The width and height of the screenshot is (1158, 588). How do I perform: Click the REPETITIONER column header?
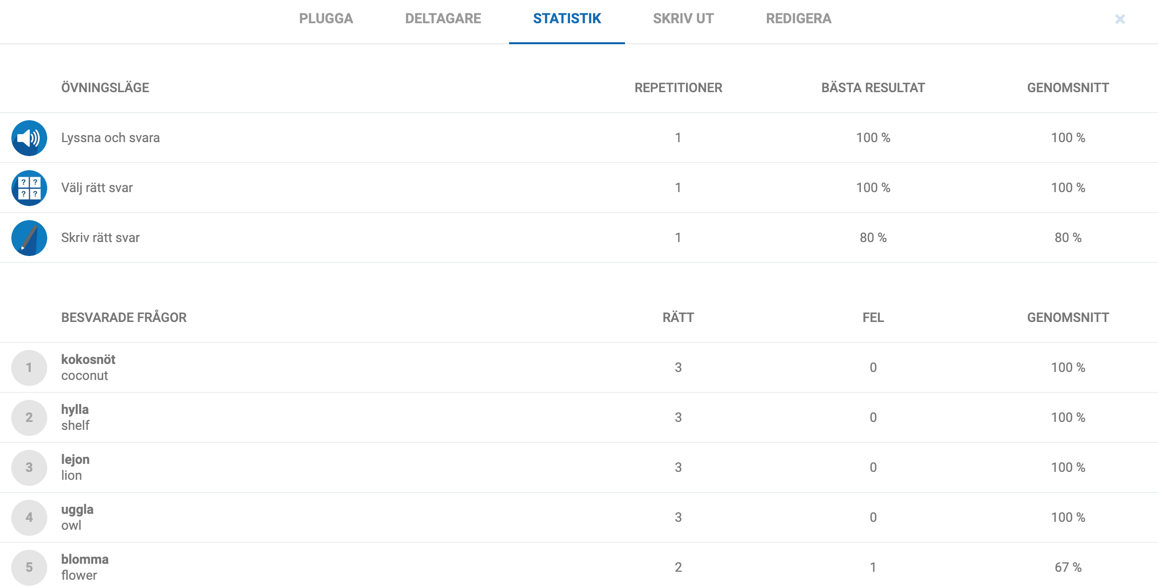pos(678,88)
